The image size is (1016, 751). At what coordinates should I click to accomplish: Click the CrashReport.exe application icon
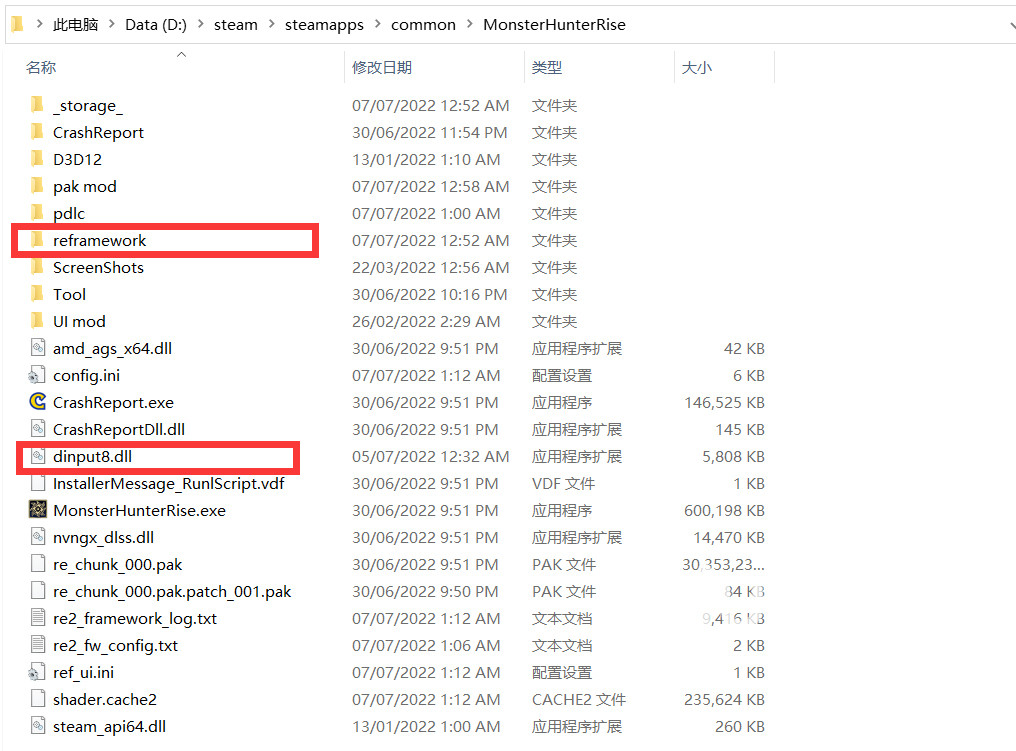pos(38,402)
